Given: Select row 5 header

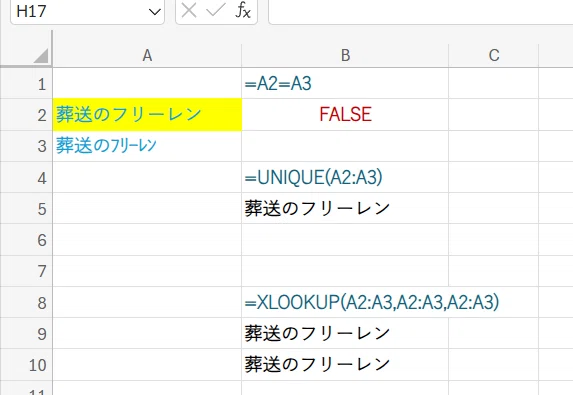Looking at the screenshot, I should [x=26, y=209].
